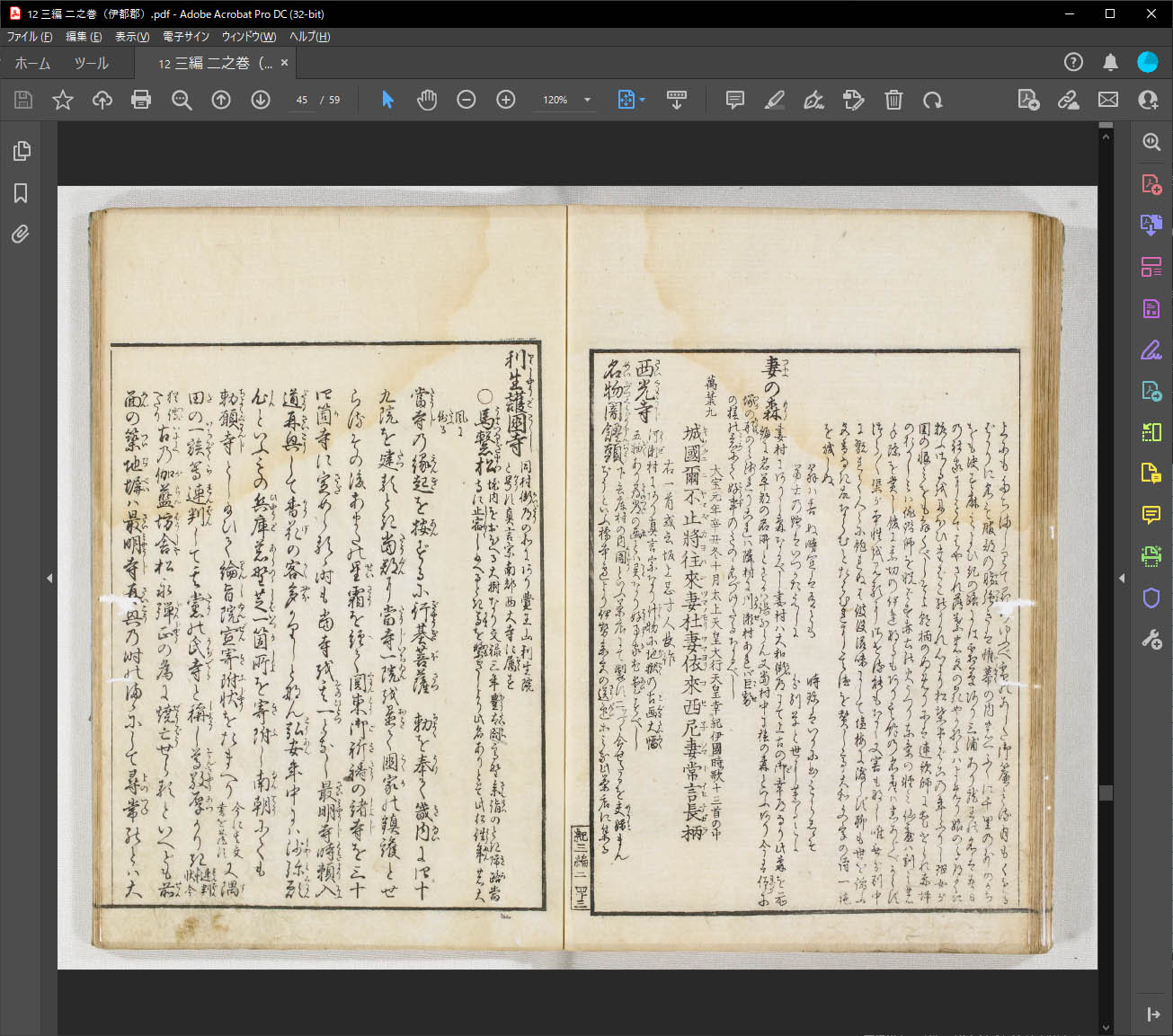Open the find text magnifier tool

(182, 100)
